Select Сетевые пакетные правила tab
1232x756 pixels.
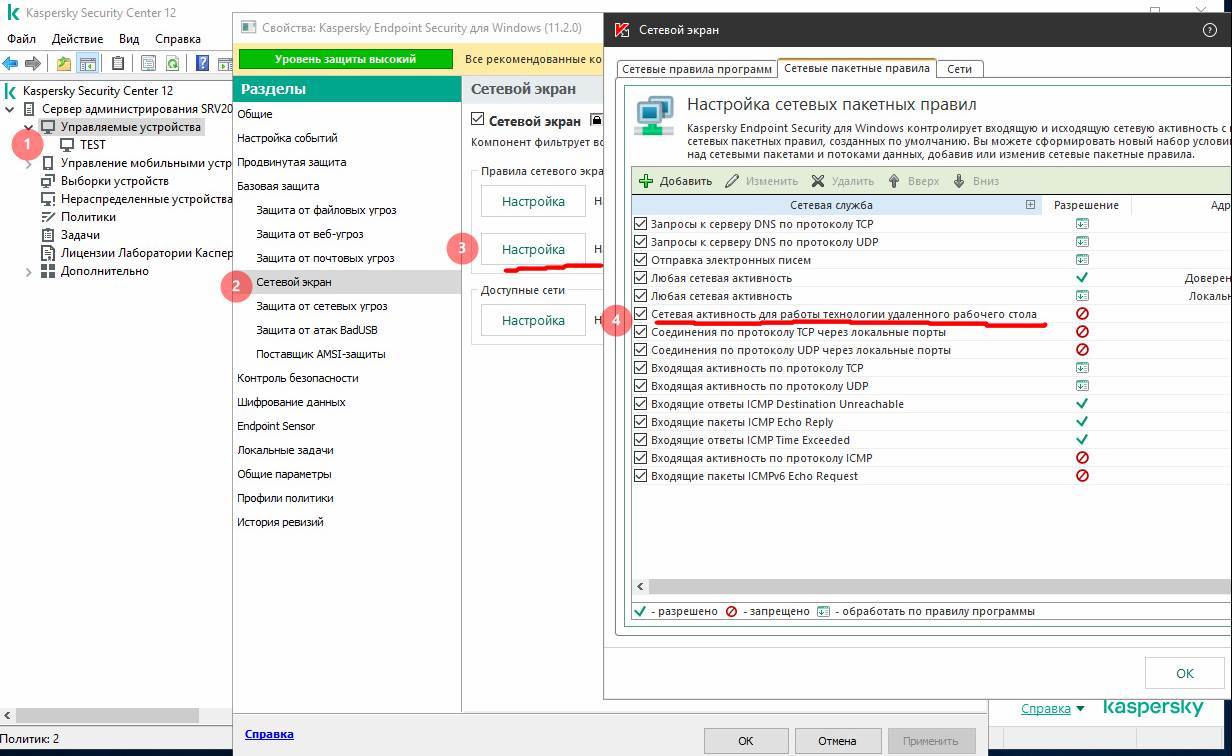click(857, 68)
